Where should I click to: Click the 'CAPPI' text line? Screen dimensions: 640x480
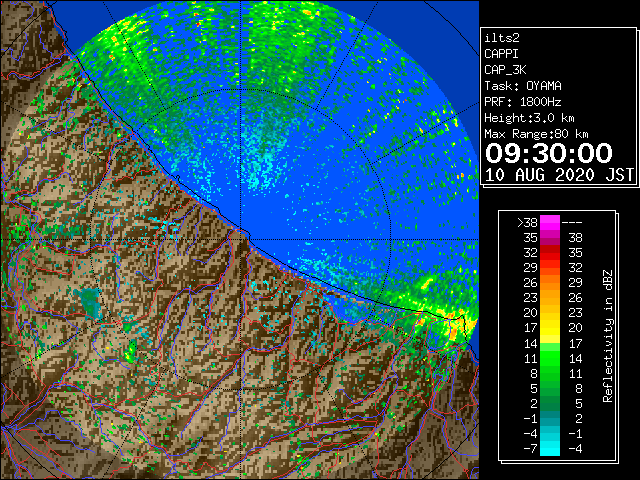pos(501,54)
